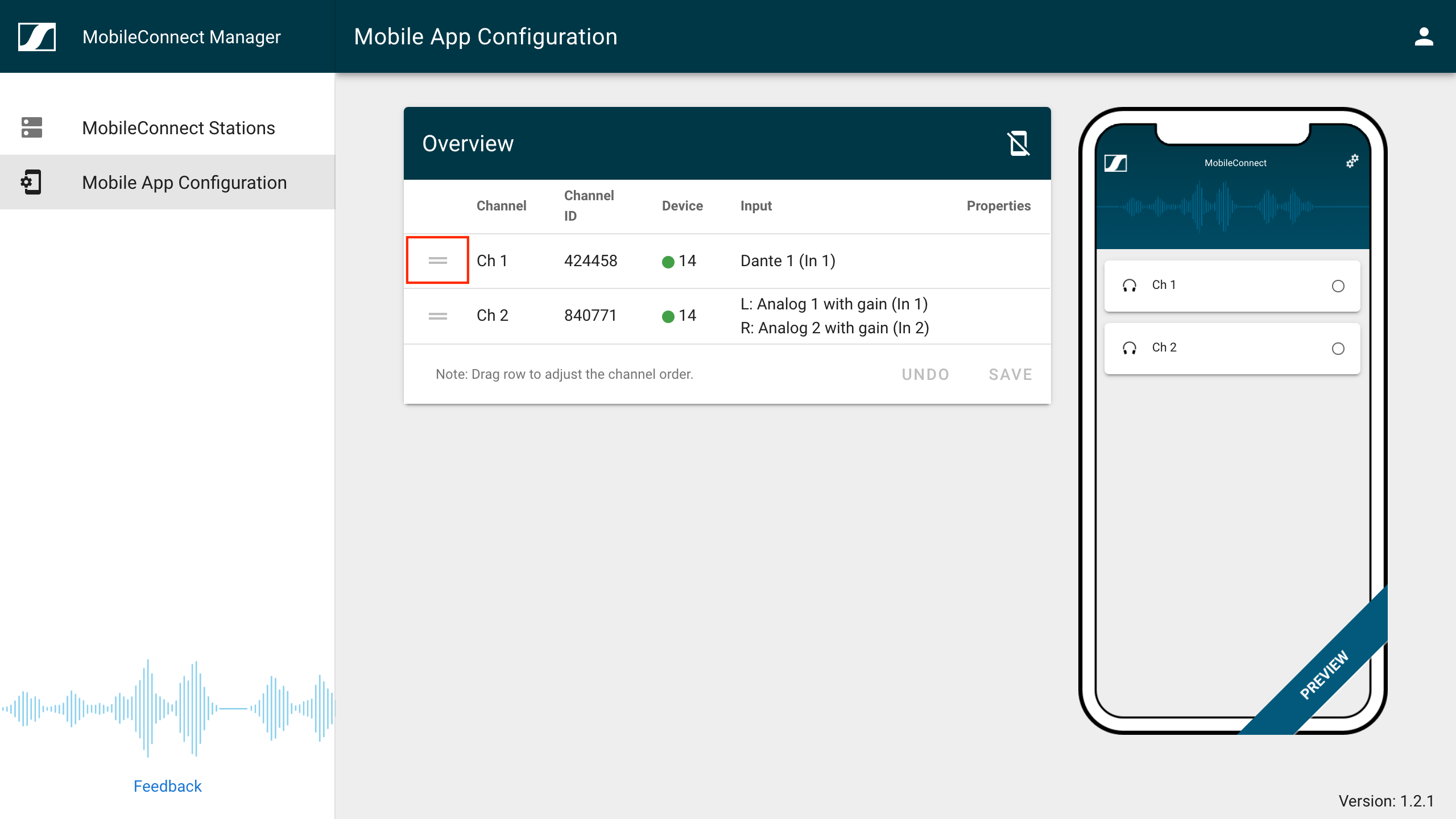Click the Ch 1 channel name cell
Screen dimensions: 1456x819
(x=492, y=260)
